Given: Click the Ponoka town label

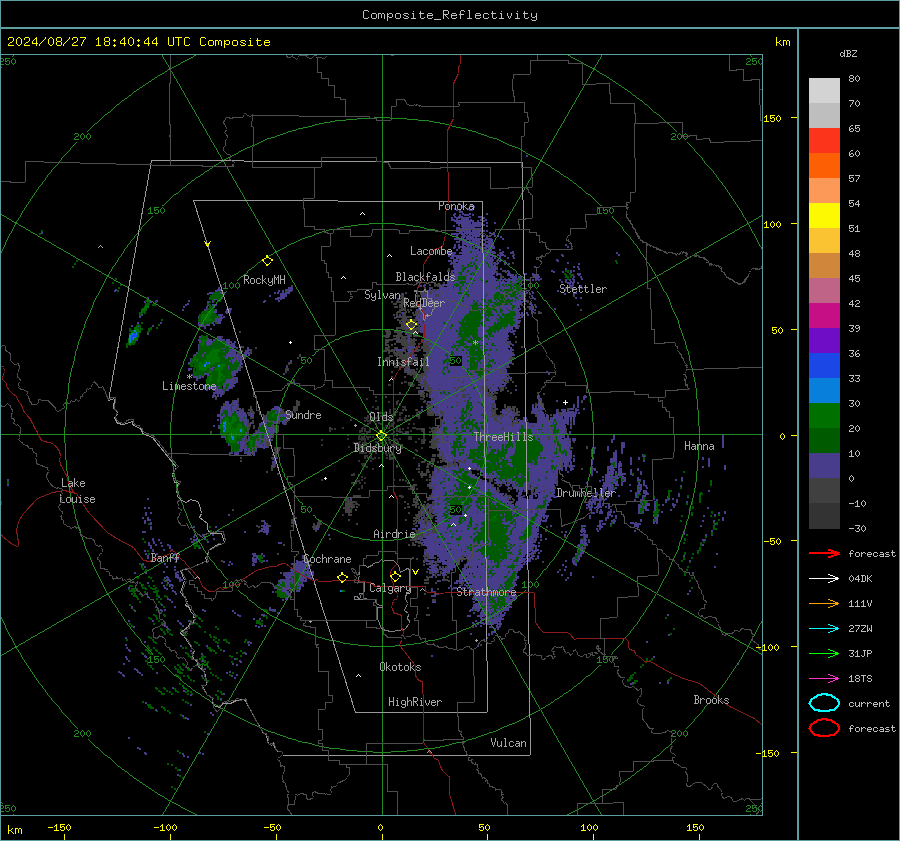Looking at the screenshot, I should pos(456,206).
